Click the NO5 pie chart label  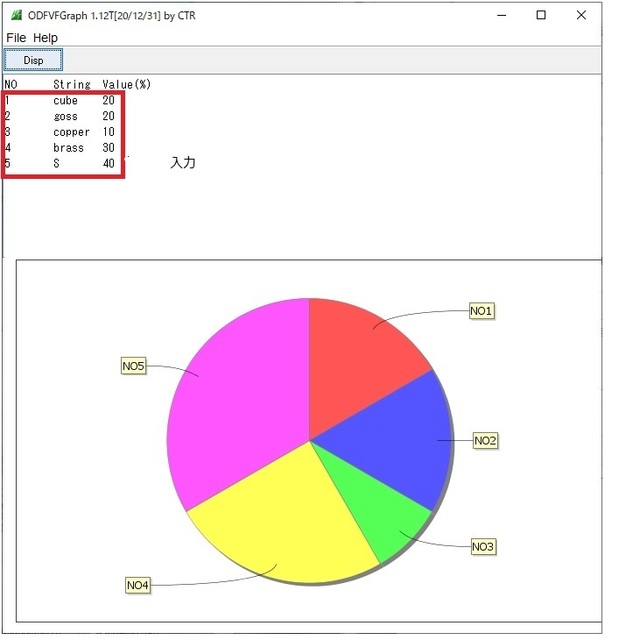pyautogui.click(x=133, y=366)
